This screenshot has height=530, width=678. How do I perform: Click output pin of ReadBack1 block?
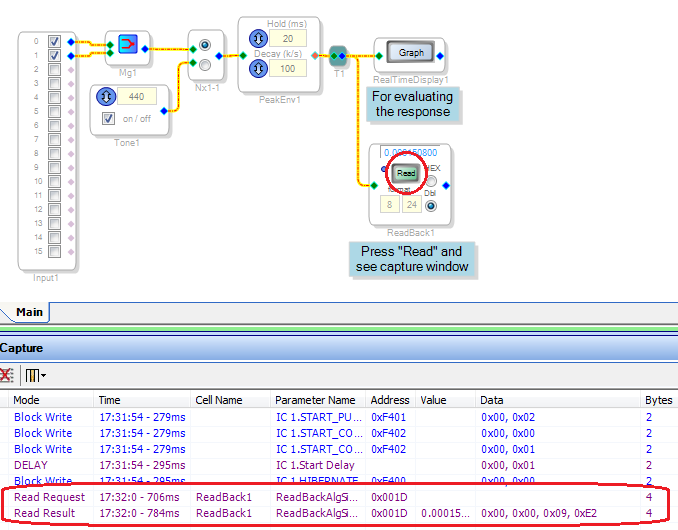446,185
